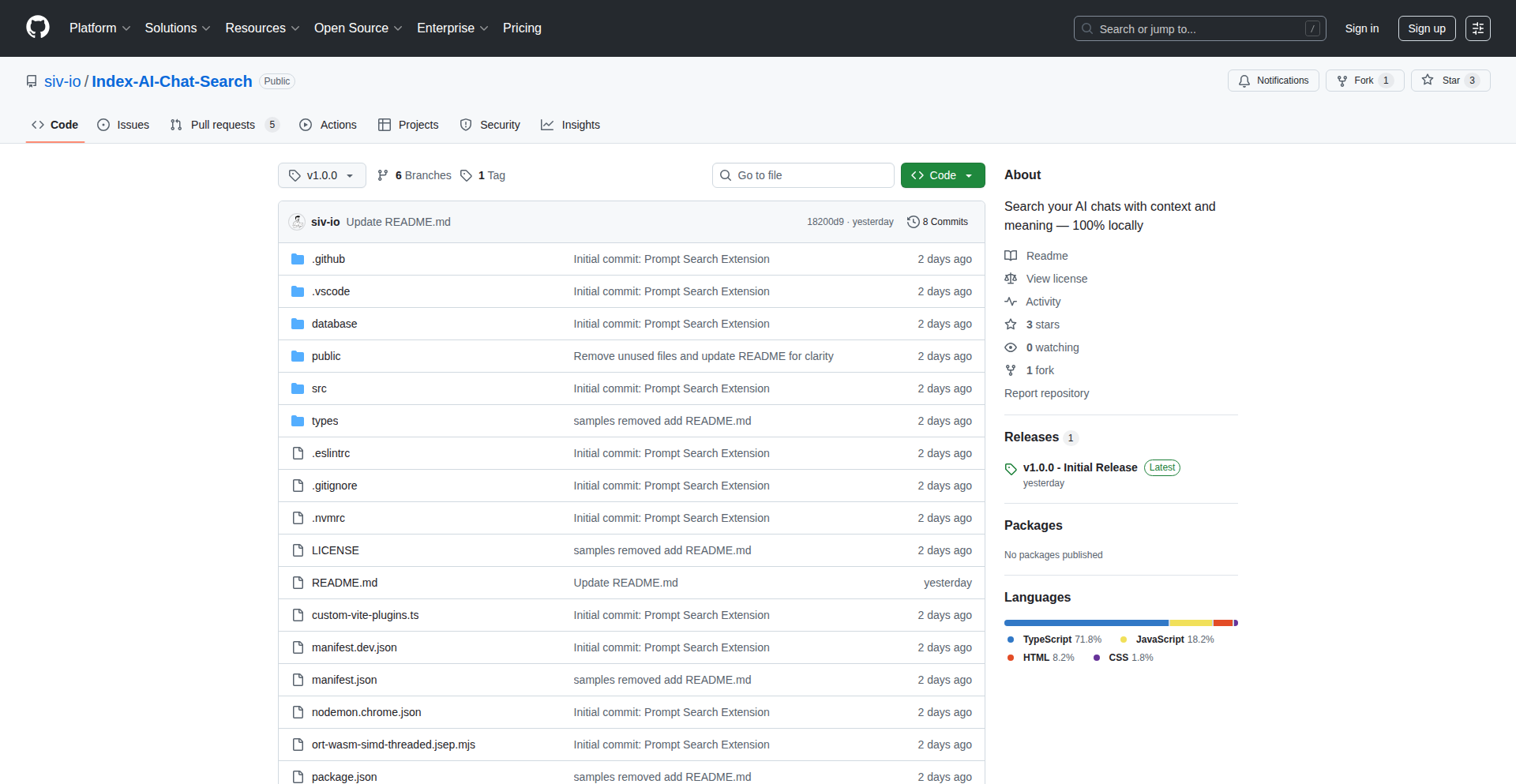The height and width of the screenshot is (784, 1516).
Task: Open the Index-AI-Chat-Search repo link
Action: [x=172, y=81]
